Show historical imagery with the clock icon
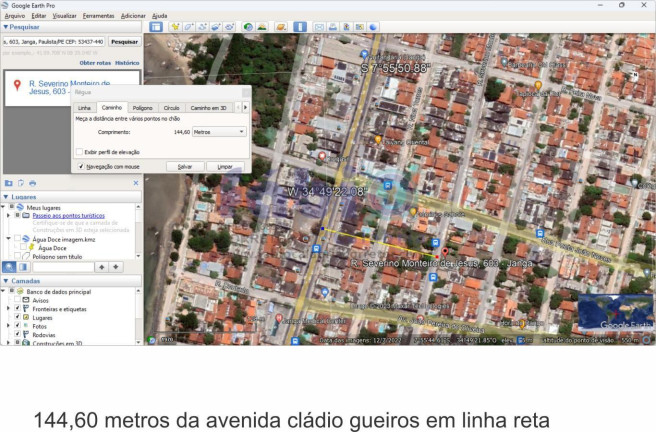656x432 pixels. tap(248, 27)
